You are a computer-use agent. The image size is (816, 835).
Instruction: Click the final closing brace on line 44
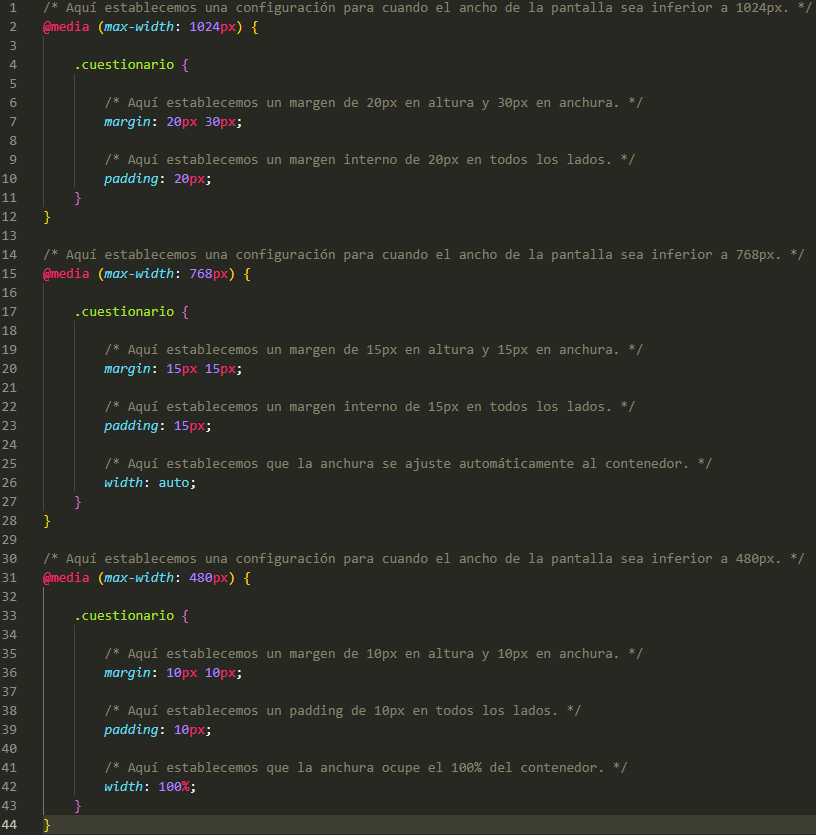(x=47, y=825)
